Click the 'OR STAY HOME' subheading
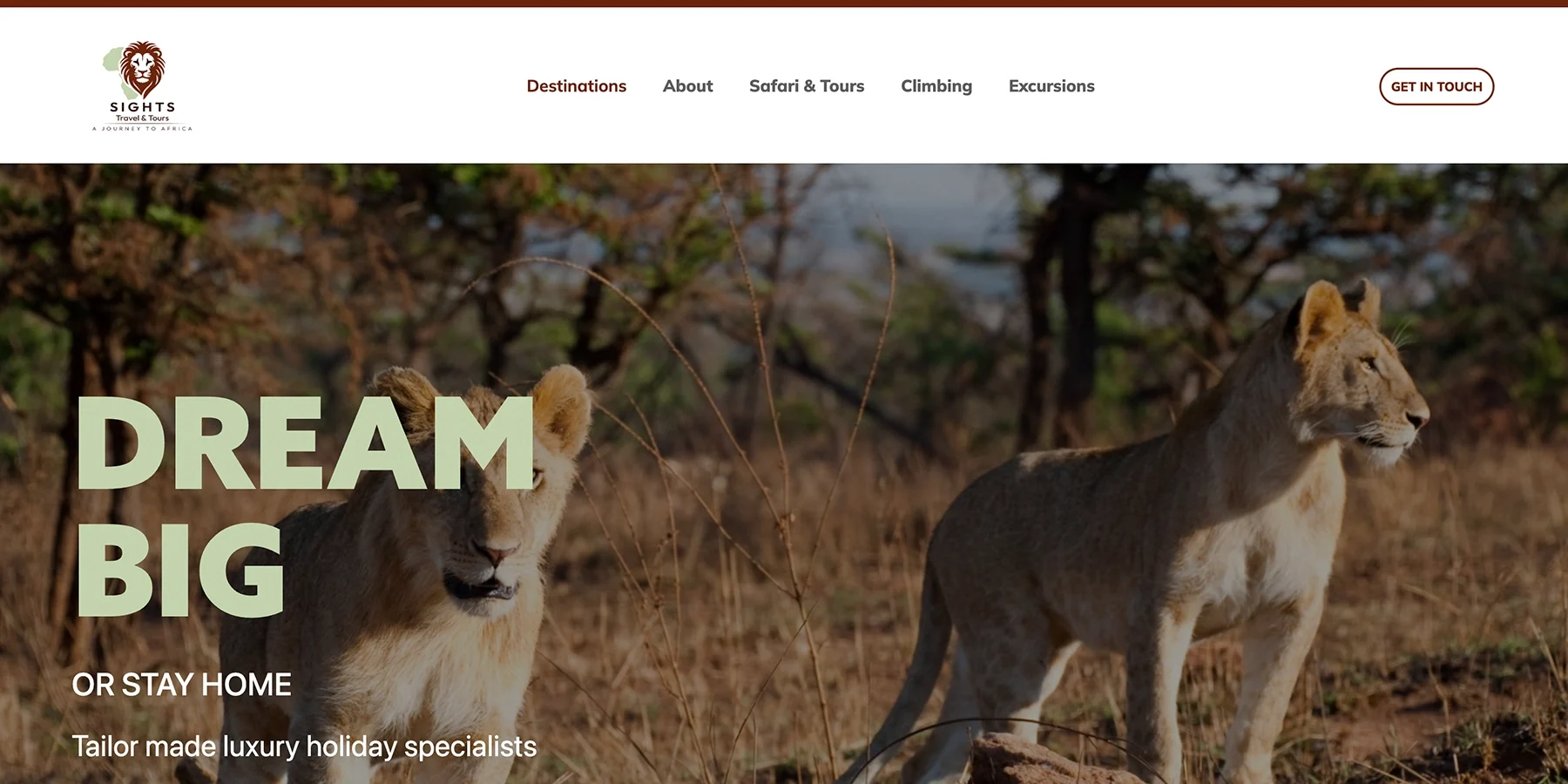The width and height of the screenshot is (1568, 784). (x=181, y=685)
